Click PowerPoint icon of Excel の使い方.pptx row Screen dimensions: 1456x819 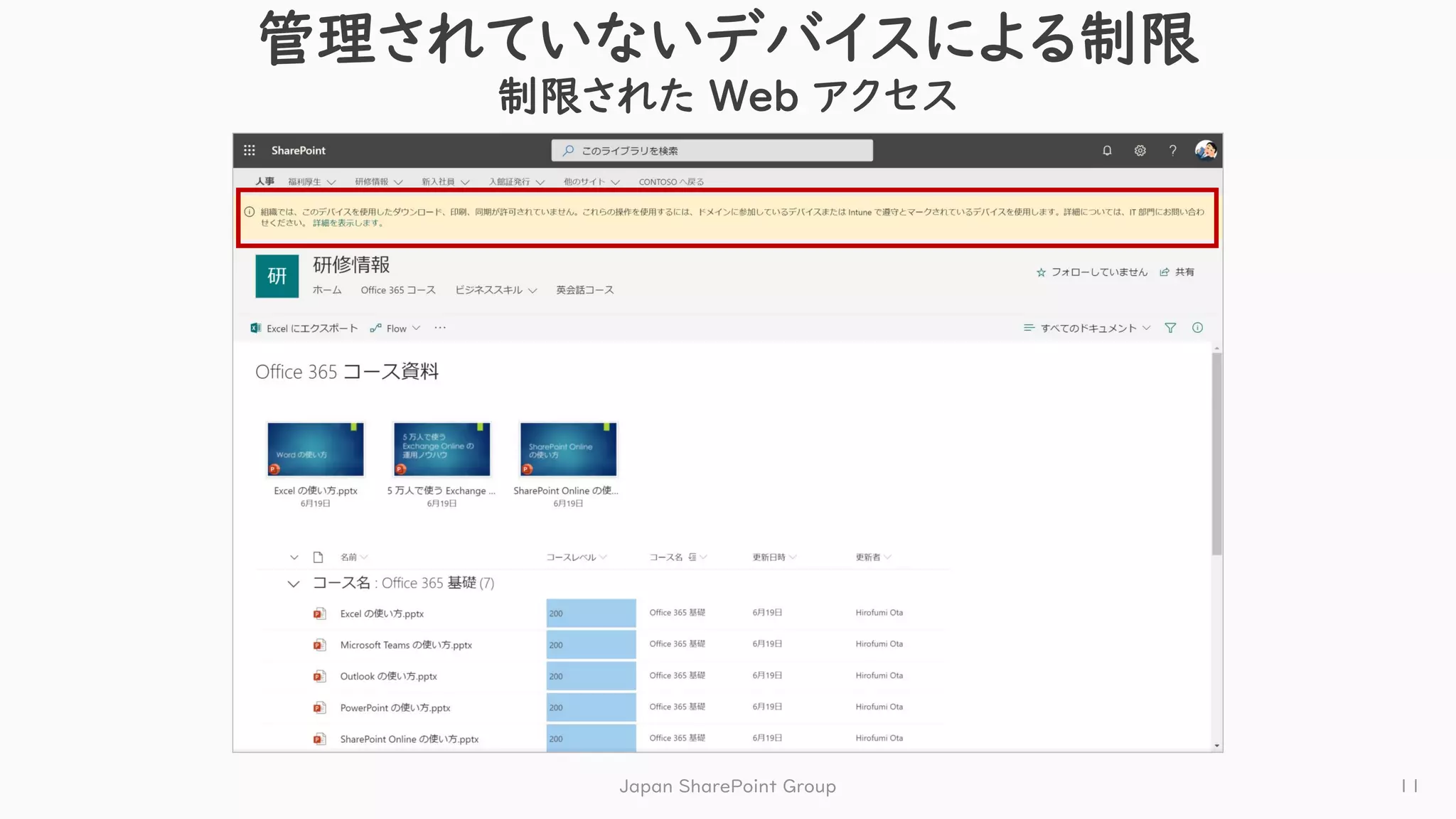tap(319, 613)
